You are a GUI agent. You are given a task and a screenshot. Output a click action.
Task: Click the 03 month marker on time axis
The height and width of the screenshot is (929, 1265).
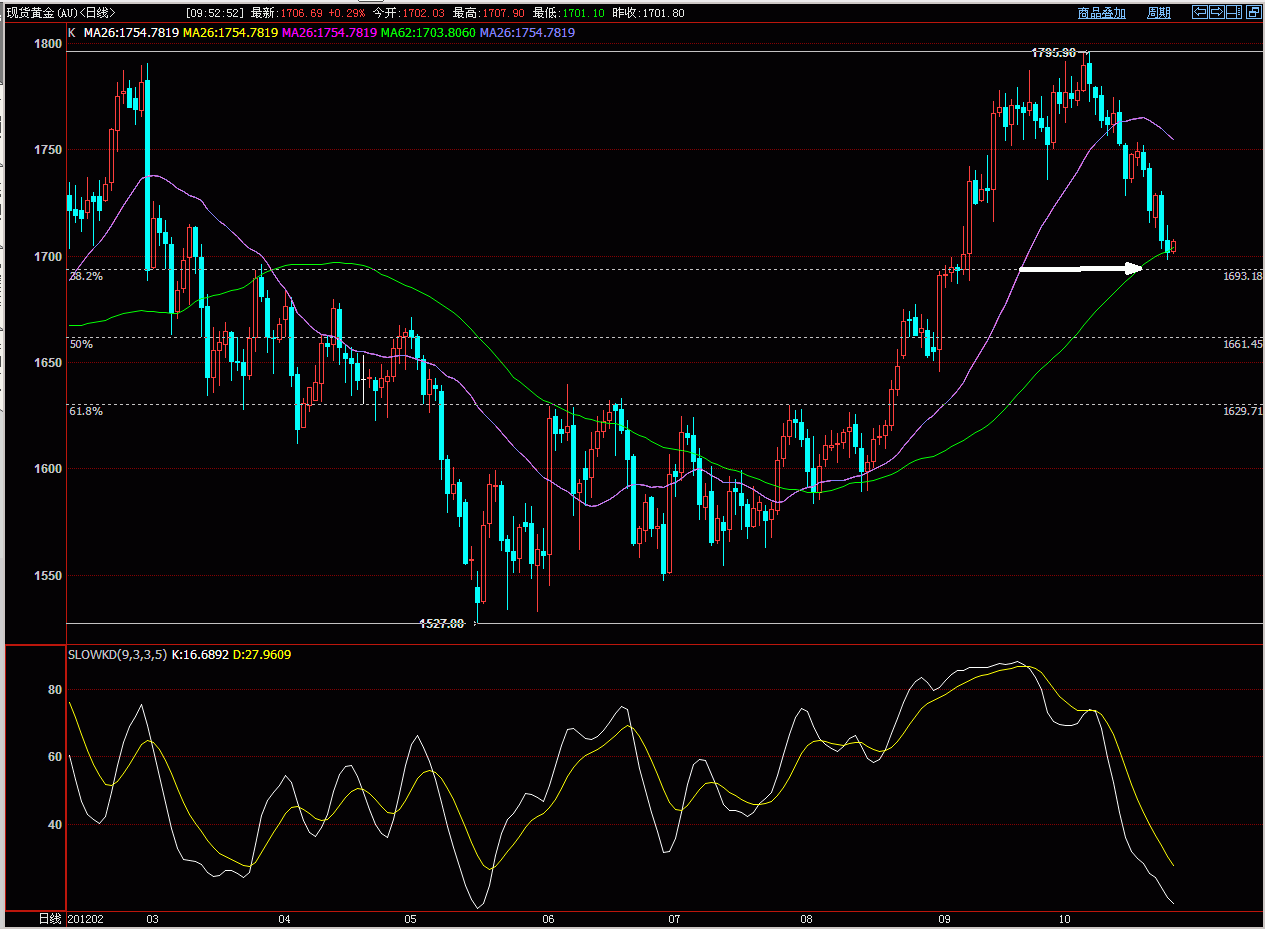(x=152, y=918)
